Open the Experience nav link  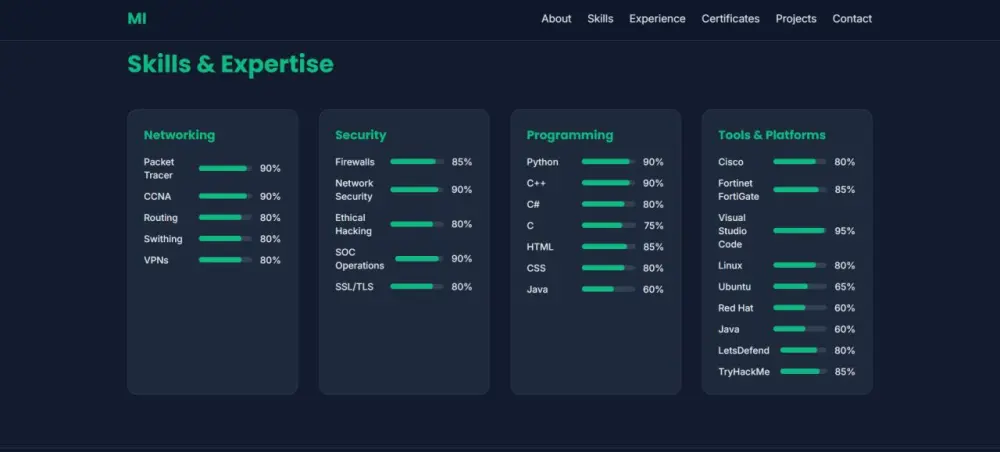(657, 18)
